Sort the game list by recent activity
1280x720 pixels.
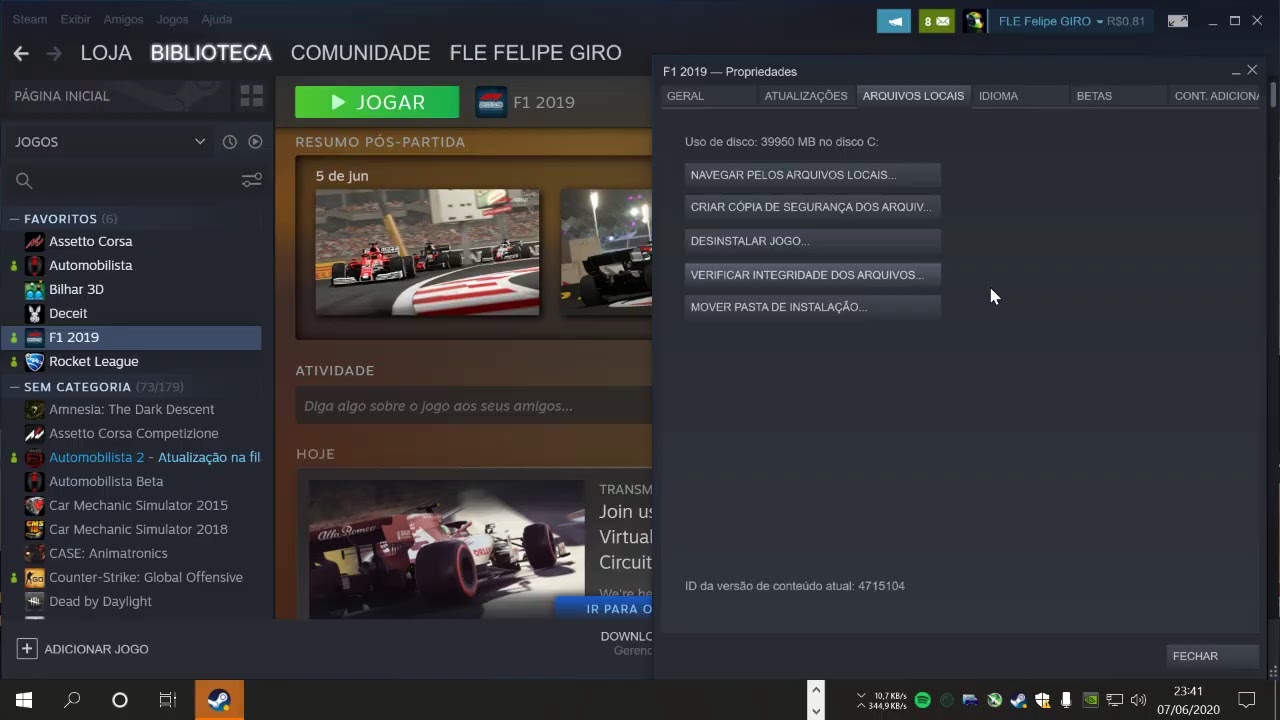pos(230,142)
